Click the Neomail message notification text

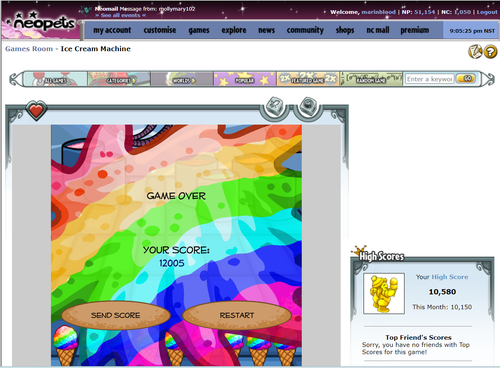pos(145,9)
